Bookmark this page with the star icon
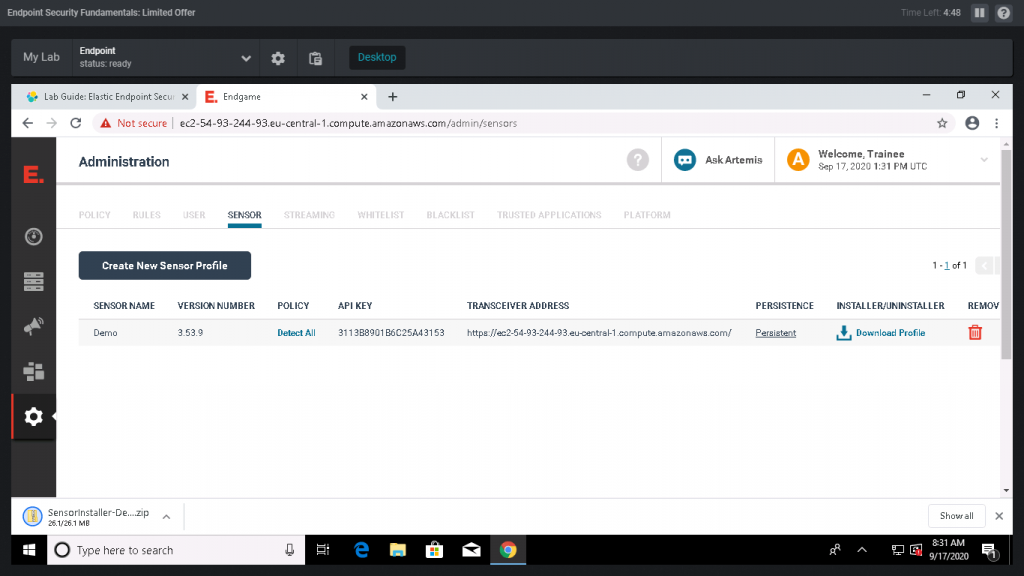 pos(942,123)
